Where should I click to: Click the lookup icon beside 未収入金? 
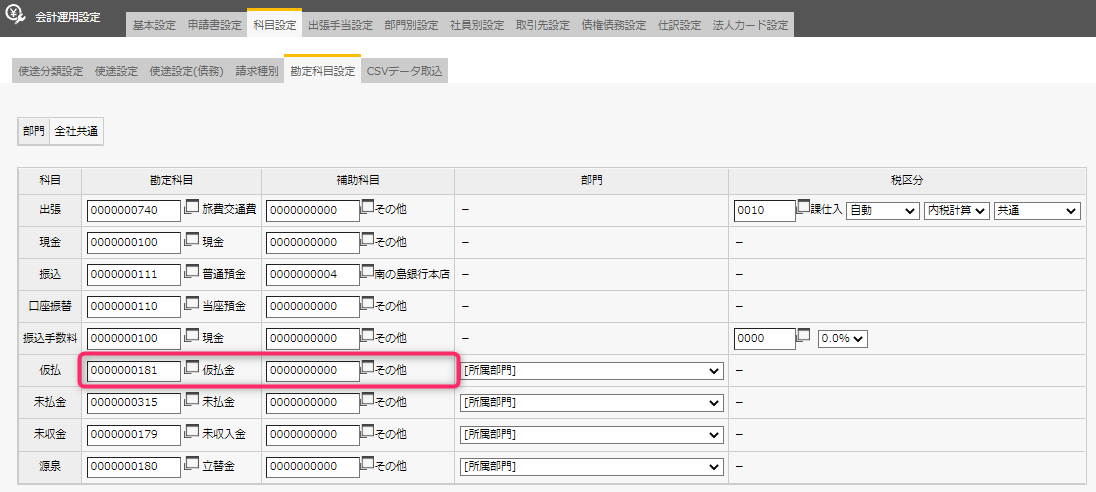point(192,432)
